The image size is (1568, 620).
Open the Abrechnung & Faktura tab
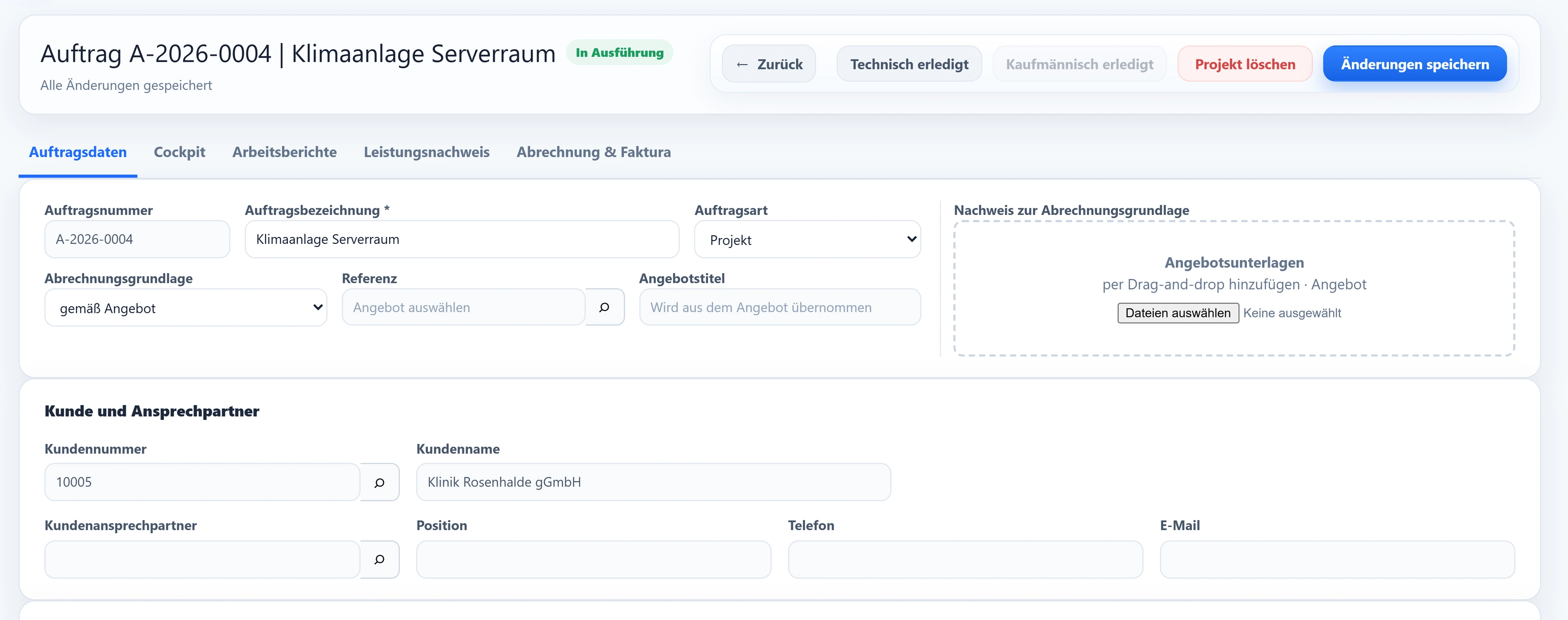[x=594, y=152]
